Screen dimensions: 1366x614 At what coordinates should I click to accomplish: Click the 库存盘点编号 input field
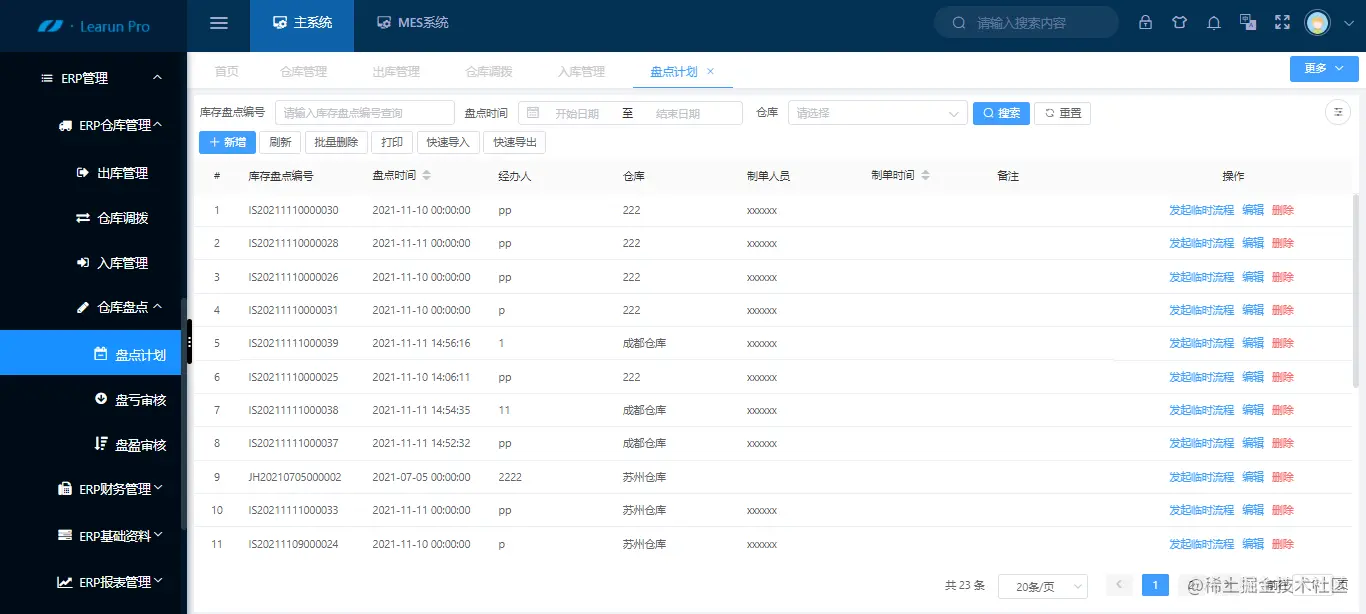pyautogui.click(x=366, y=111)
